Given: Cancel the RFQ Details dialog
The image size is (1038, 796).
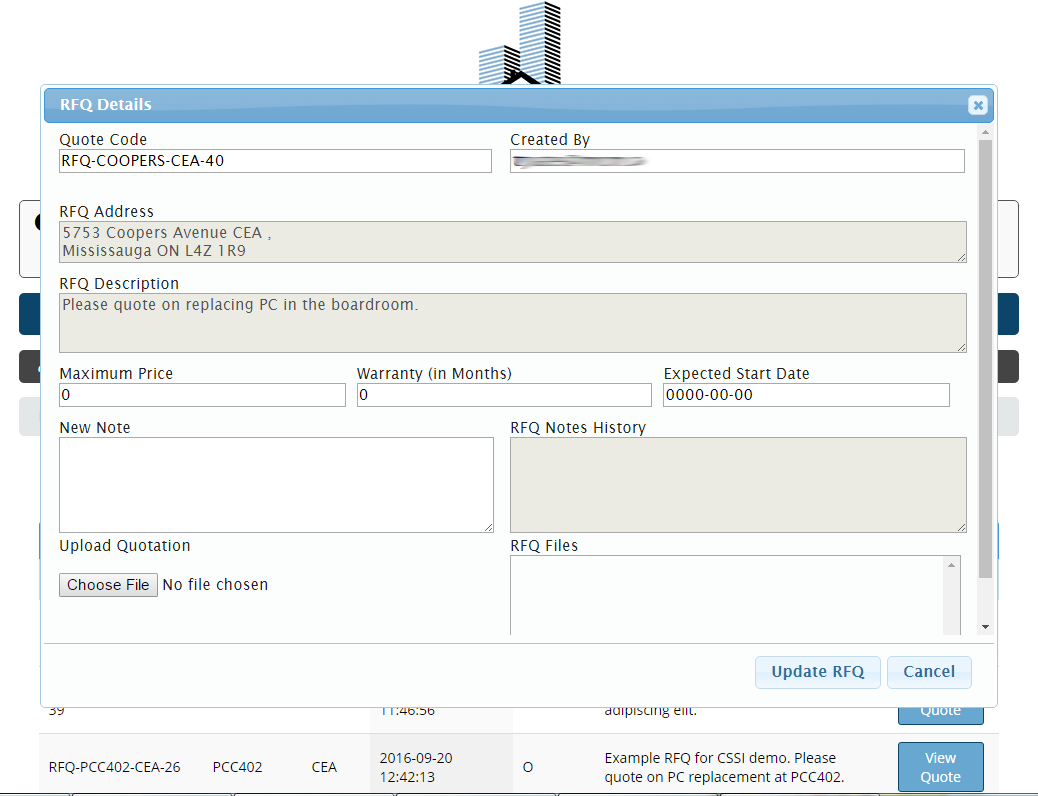Looking at the screenshot, I should click(x=928, y=672).
